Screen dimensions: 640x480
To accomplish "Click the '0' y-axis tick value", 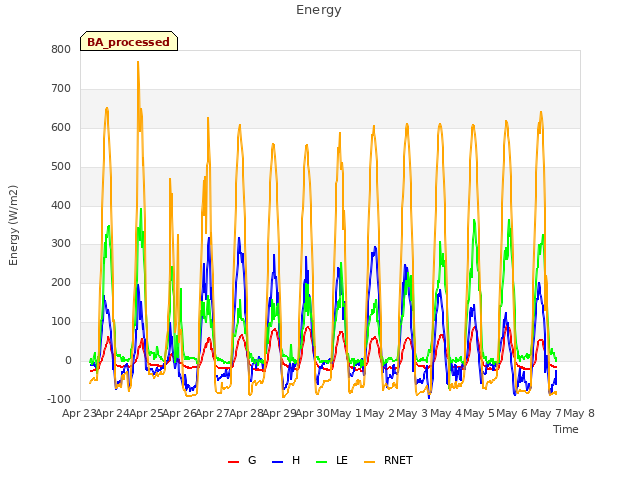I will [68, 361].
